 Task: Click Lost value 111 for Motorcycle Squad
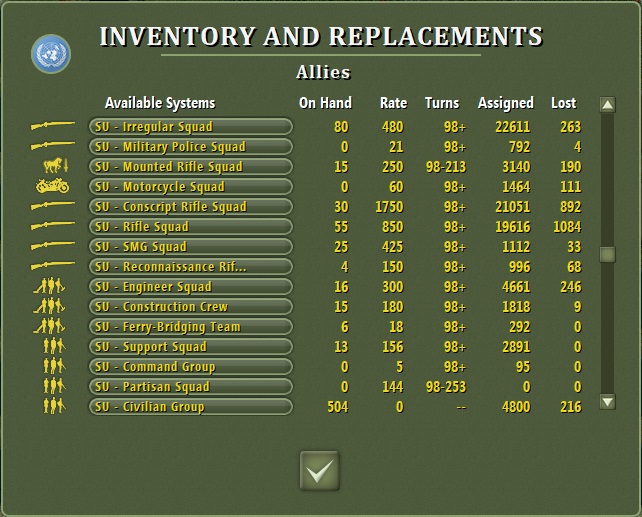(571, 187)
